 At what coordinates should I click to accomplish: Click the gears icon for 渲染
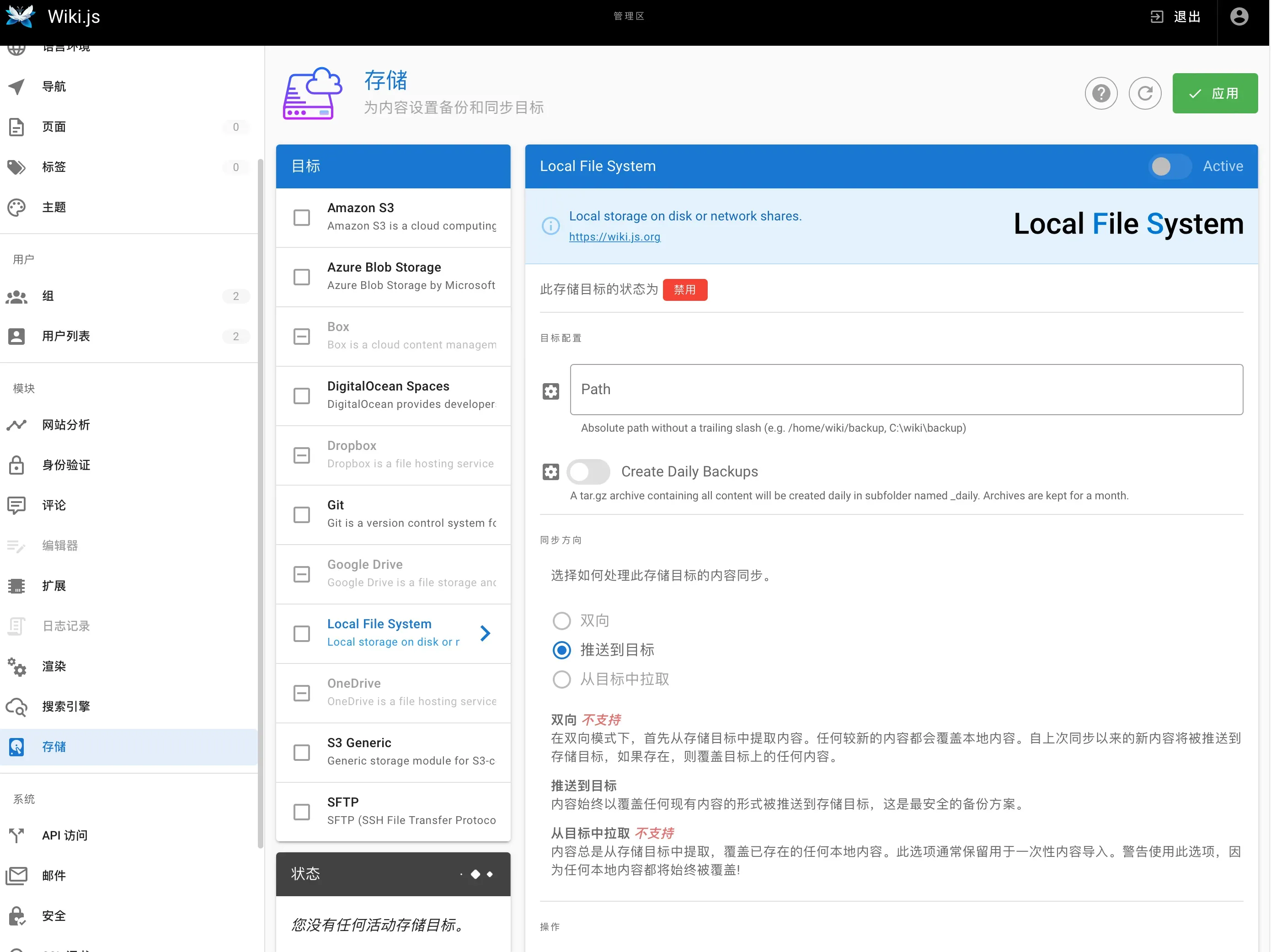pos(16,667)
